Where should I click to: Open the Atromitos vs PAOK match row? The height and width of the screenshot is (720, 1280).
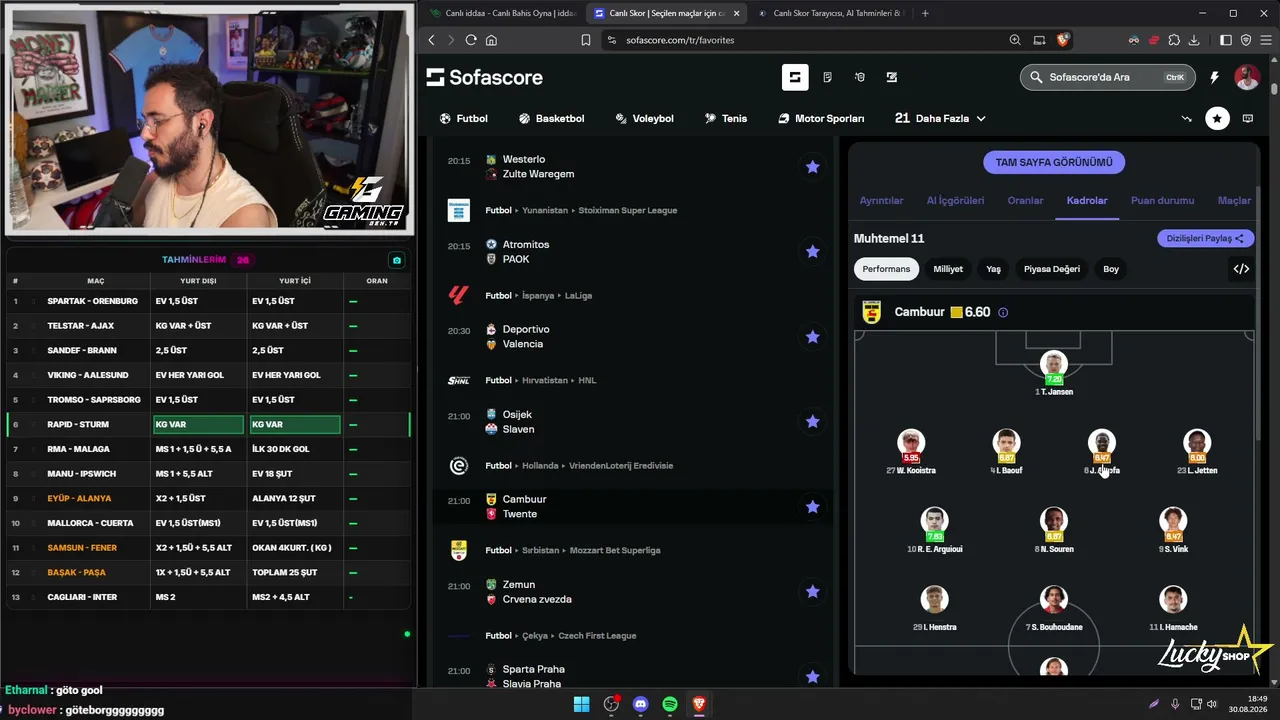coord(633,252)
